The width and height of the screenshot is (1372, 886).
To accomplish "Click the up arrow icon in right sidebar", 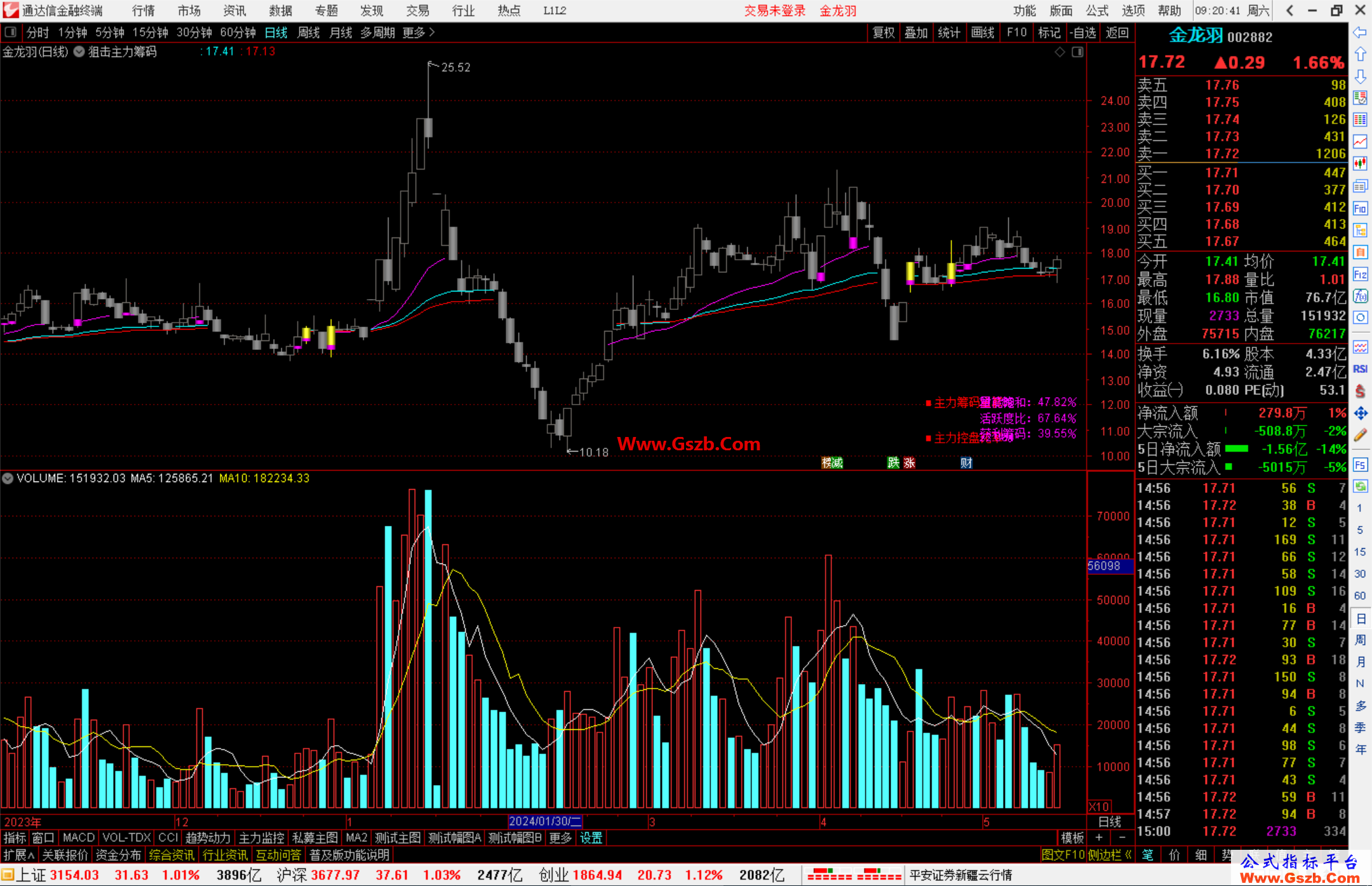I will [x=1360, y=55].
